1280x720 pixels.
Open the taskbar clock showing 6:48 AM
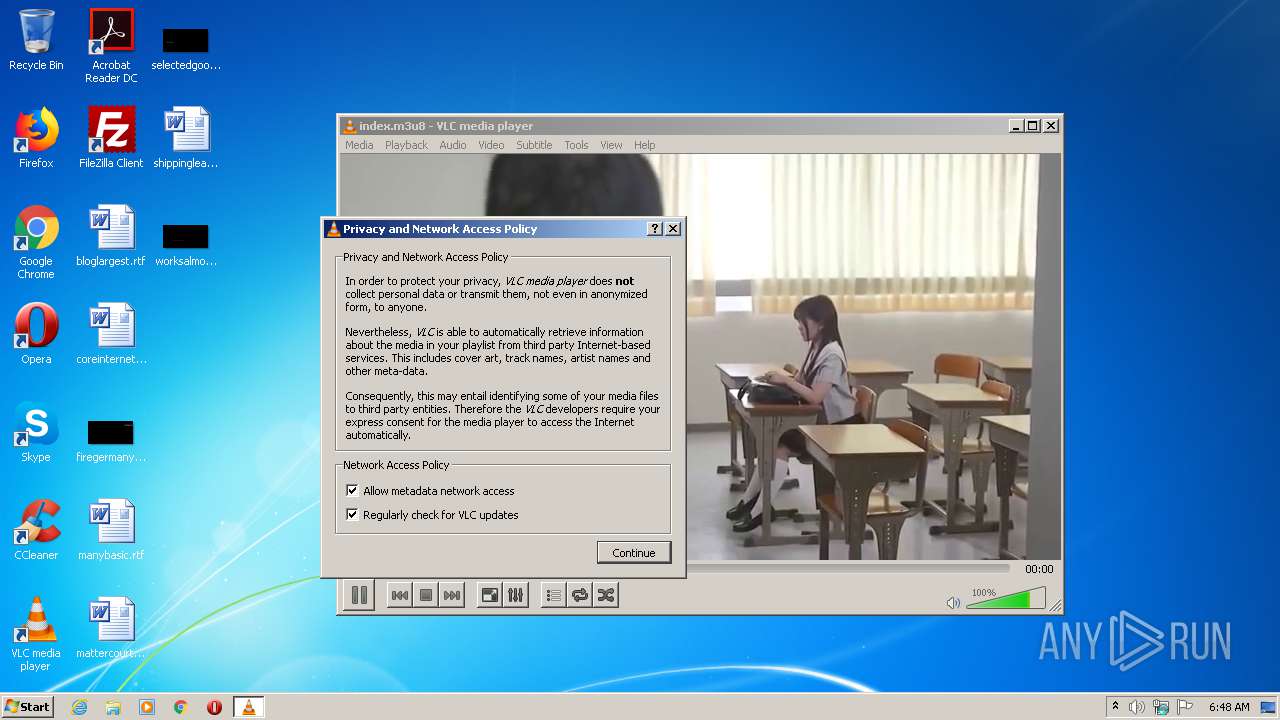[x=1229, y=707]
